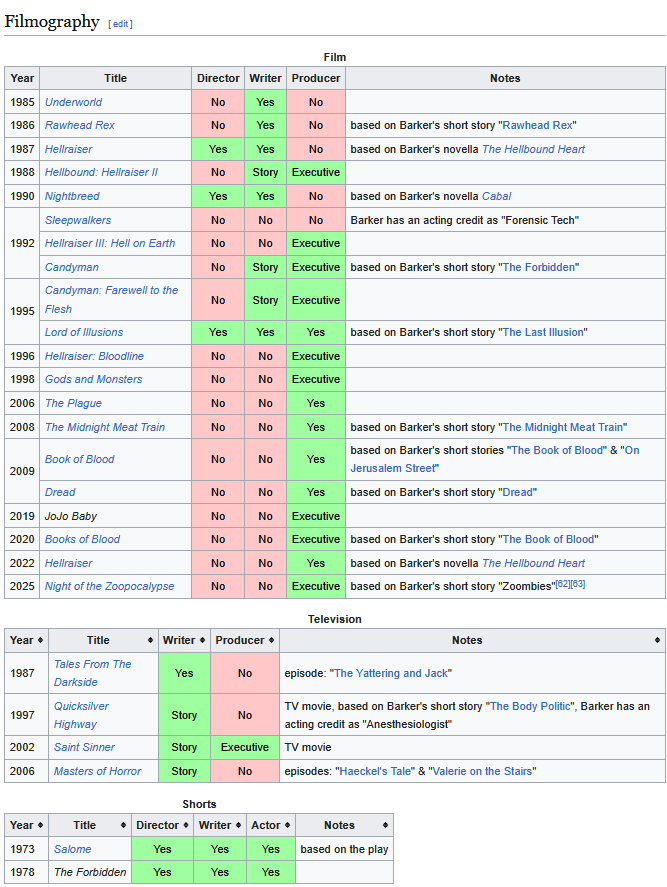Open Hellbound: Hellraiser II link
Viewport: 667px width, 887px height.
coord(101,173)
